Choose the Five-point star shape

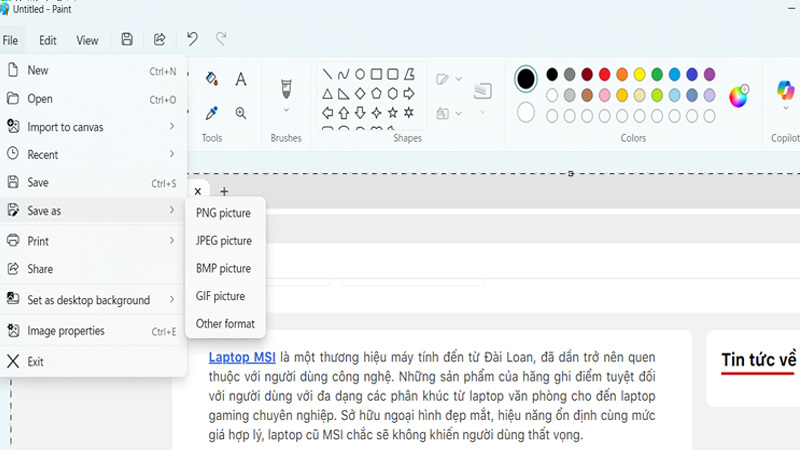tap(393, 113)
